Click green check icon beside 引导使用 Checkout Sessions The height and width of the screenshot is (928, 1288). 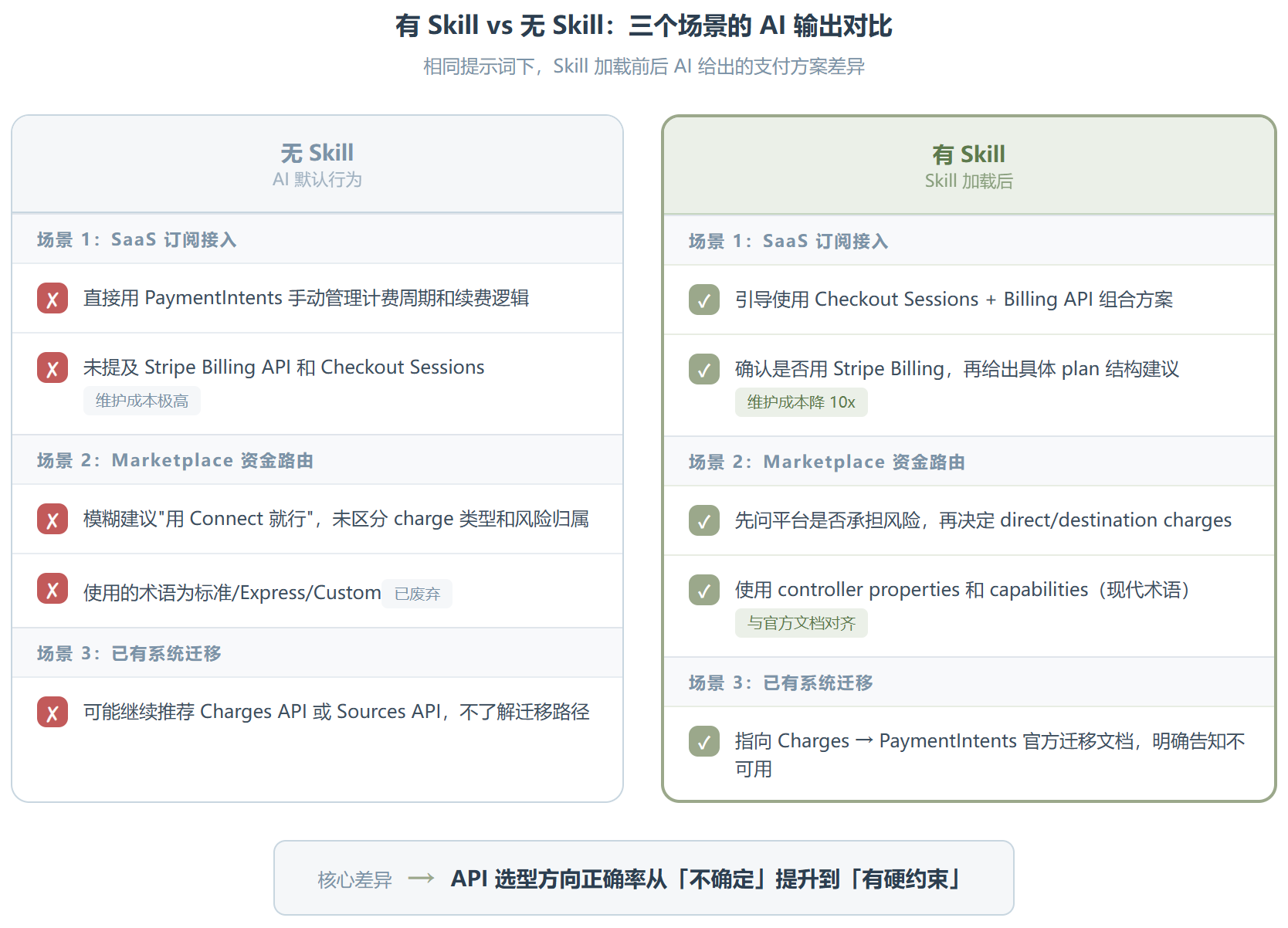704,300
